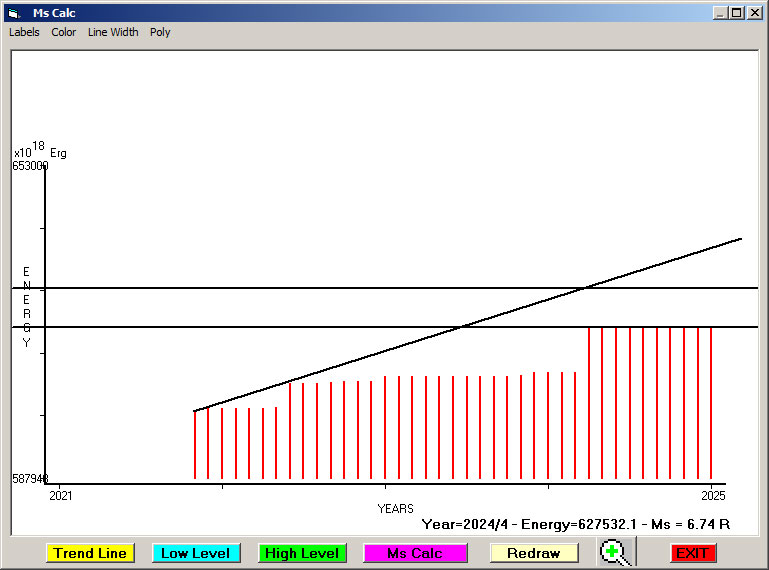Open the Line Width menu
Screen dimensions: 769x570
tap(113, 32)
